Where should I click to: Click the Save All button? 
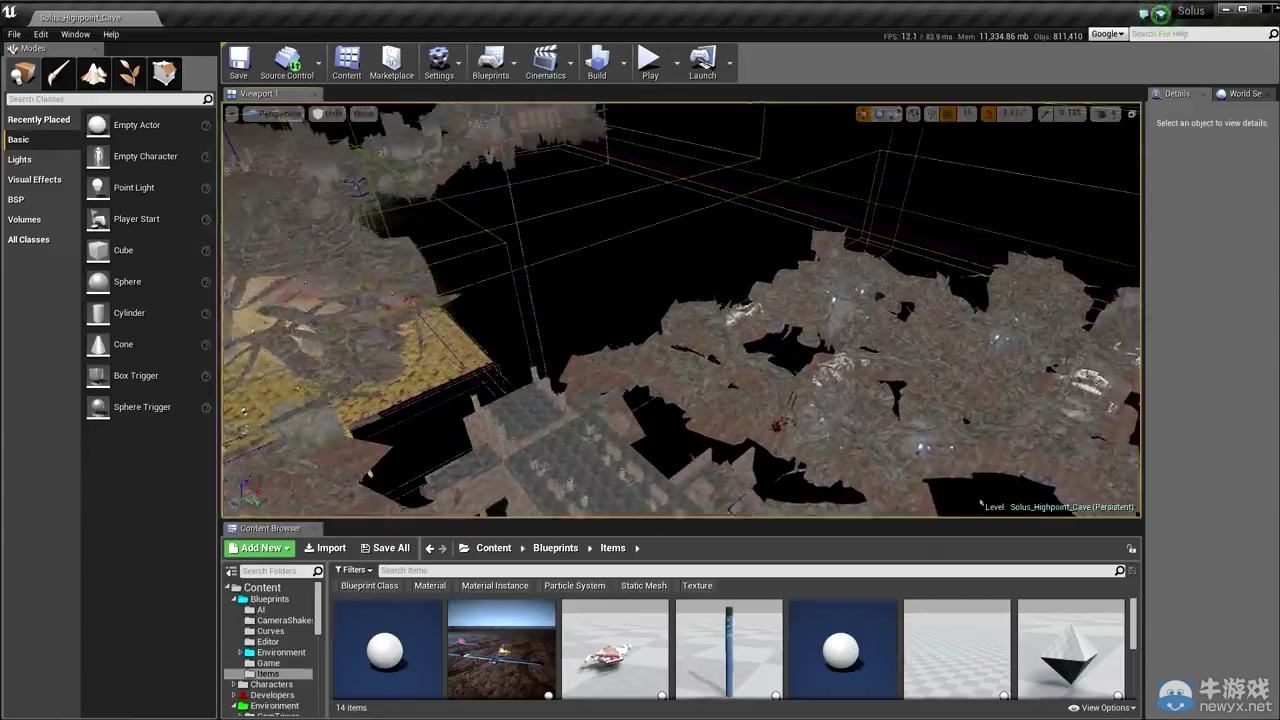pyautogui.click(x=385, y=548)
